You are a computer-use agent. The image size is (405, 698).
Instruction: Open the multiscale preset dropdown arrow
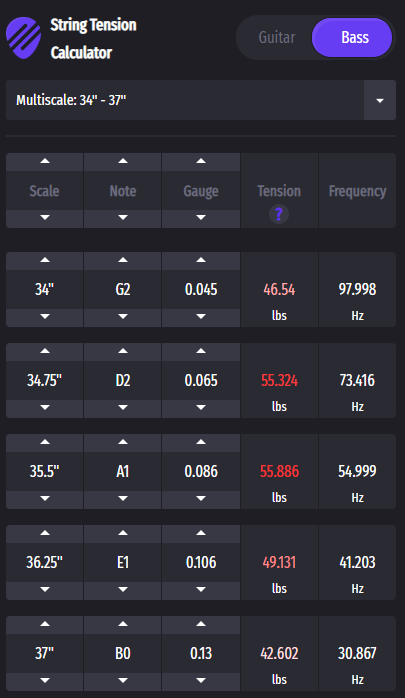380,100
